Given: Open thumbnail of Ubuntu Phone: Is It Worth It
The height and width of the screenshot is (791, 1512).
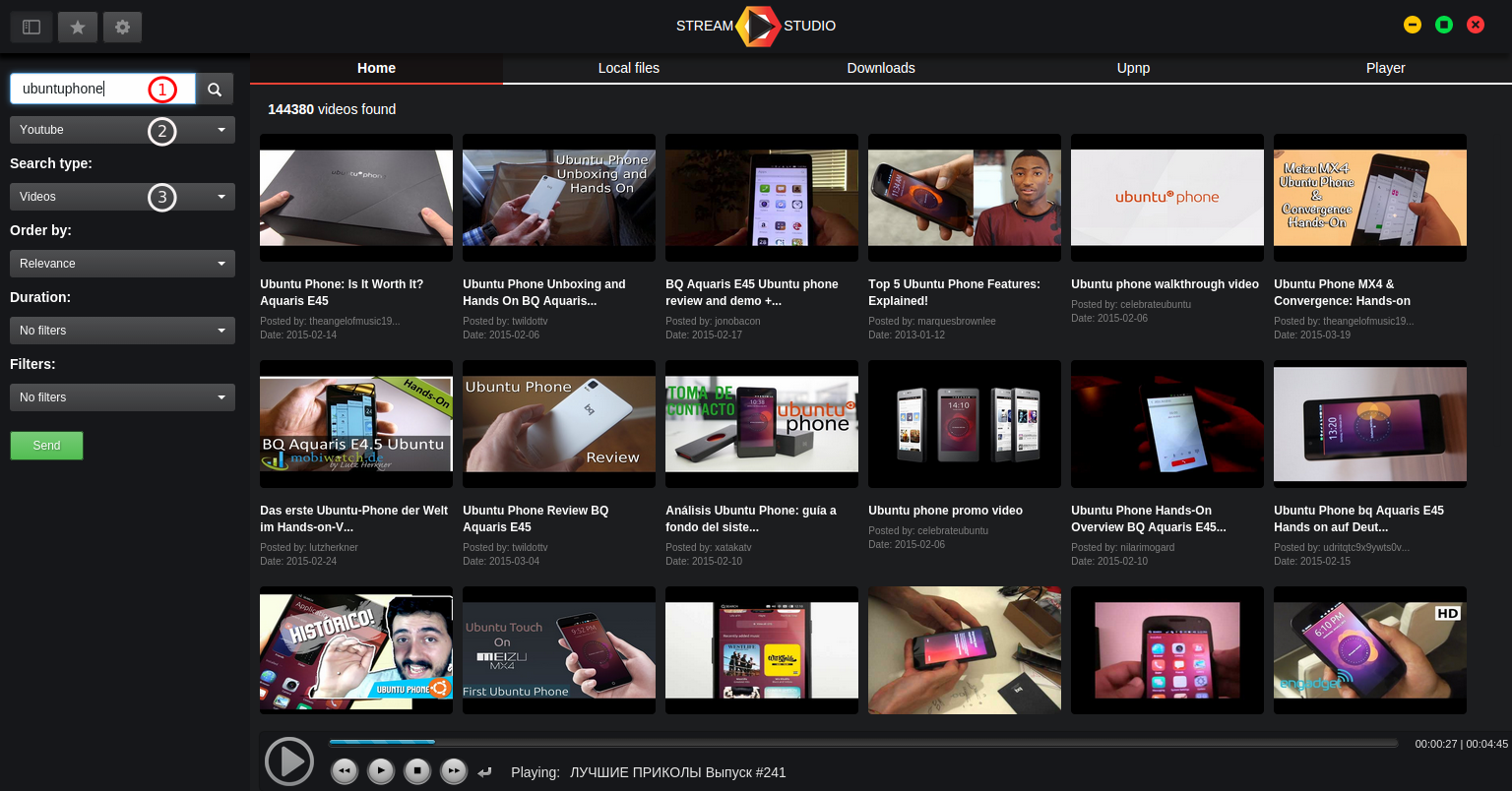Looking at the screenshot, I should [356, 198].
